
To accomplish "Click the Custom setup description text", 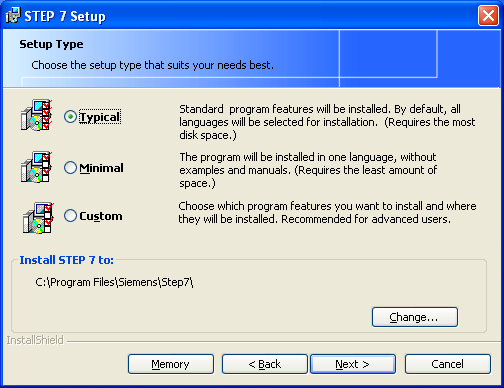I will point(327,213).
